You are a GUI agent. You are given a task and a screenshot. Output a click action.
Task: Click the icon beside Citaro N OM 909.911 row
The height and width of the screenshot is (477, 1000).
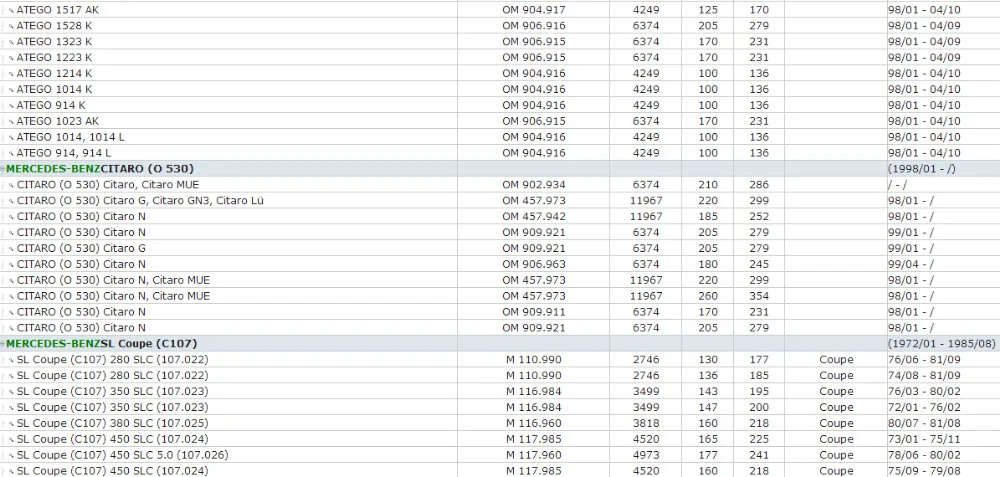pyautogui.click(x=11, y=313)
